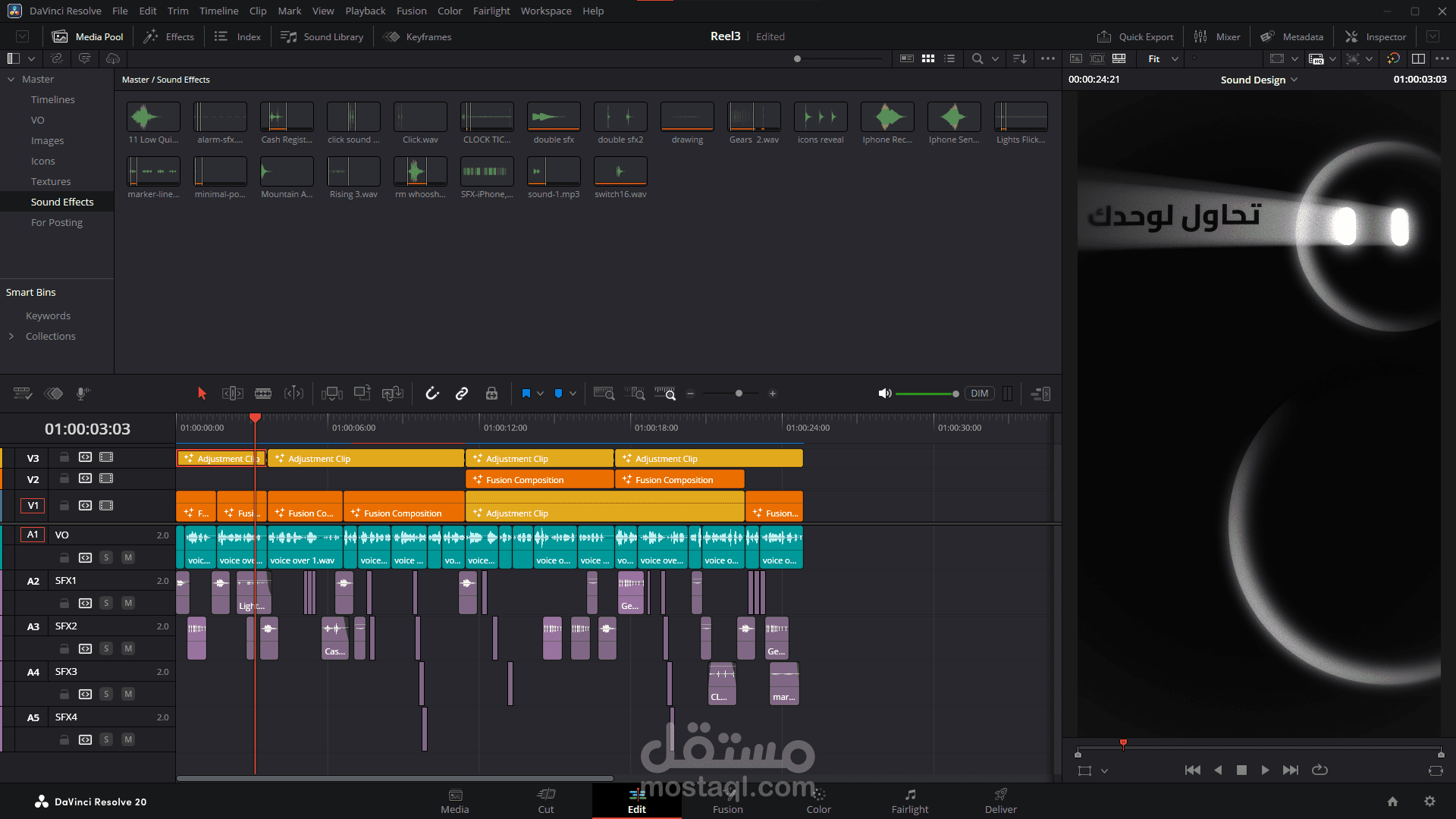Click the Position Lock padlock icon
This screenshot has height=819, width=1456.
click(491, 394)
